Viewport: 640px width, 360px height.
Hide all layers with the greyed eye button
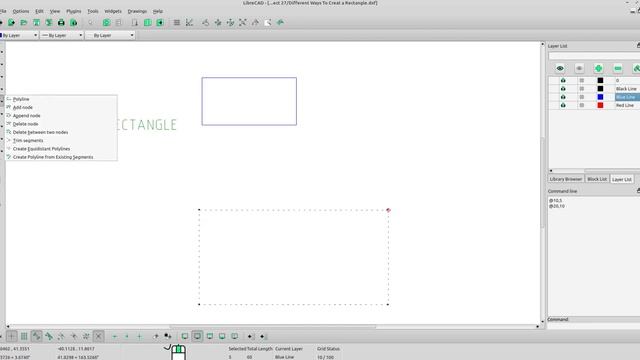pyautogui.click(x=579, y=68)
